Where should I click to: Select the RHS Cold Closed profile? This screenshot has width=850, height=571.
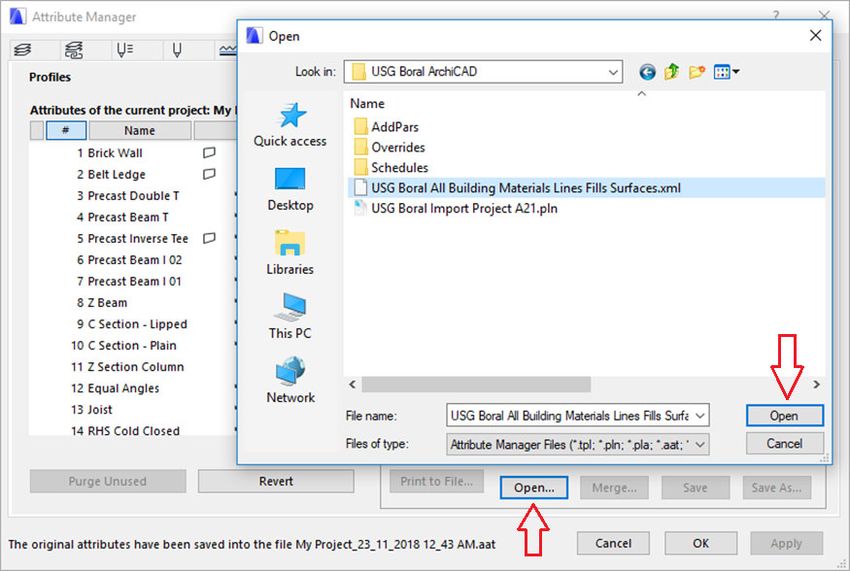coord(131,431)
